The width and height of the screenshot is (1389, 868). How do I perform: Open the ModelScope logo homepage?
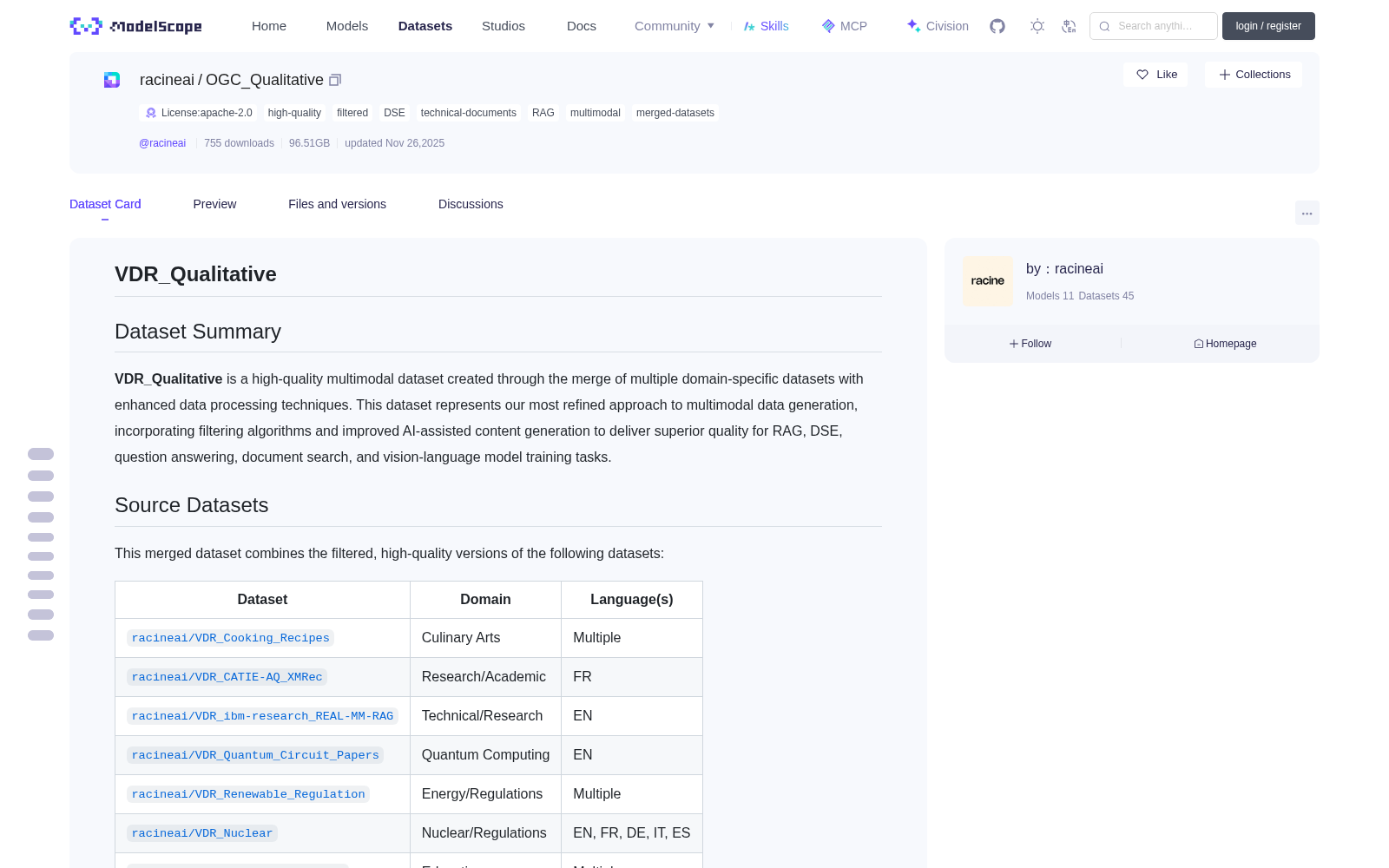click(136, 26)
